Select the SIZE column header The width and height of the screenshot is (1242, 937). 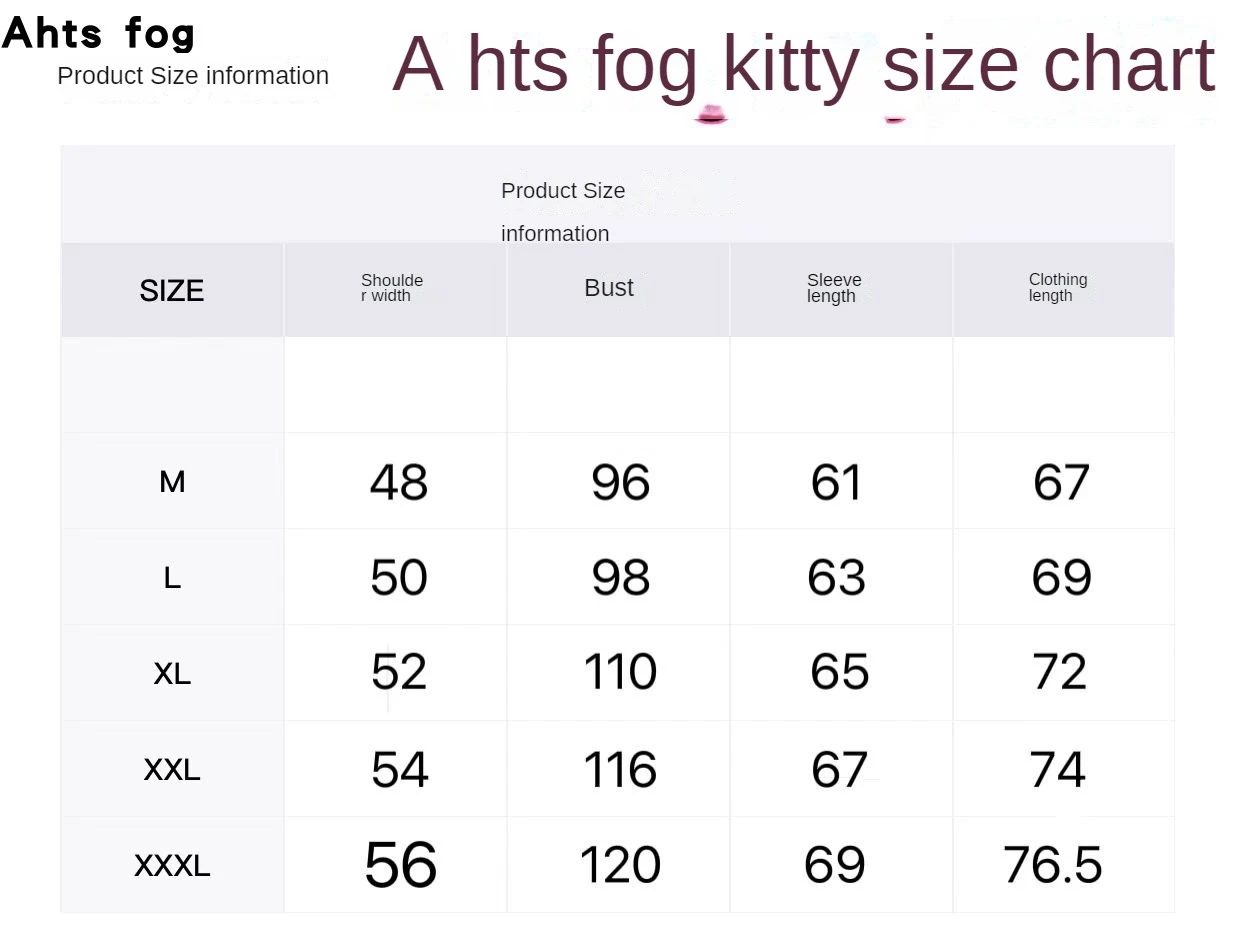(x=172, y=290)
